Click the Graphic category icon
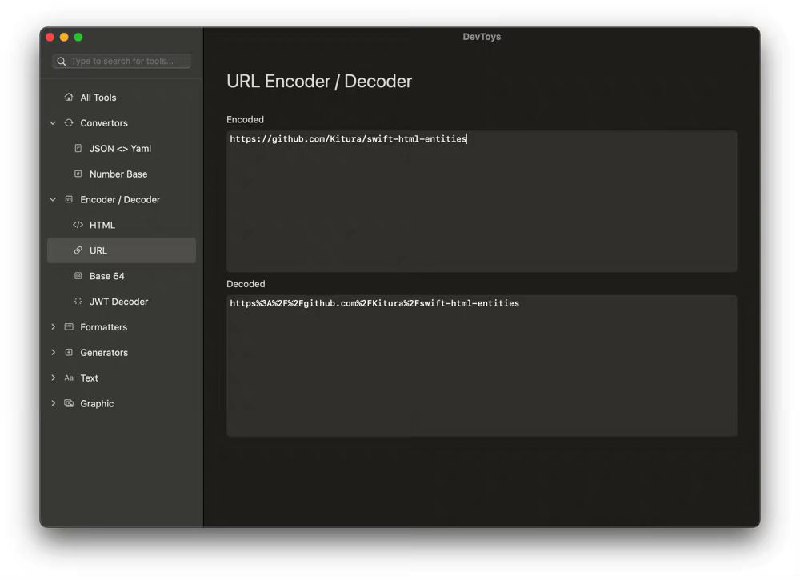Image resolution: width=800 pixels, height=580 pixels. coord(69,403)
